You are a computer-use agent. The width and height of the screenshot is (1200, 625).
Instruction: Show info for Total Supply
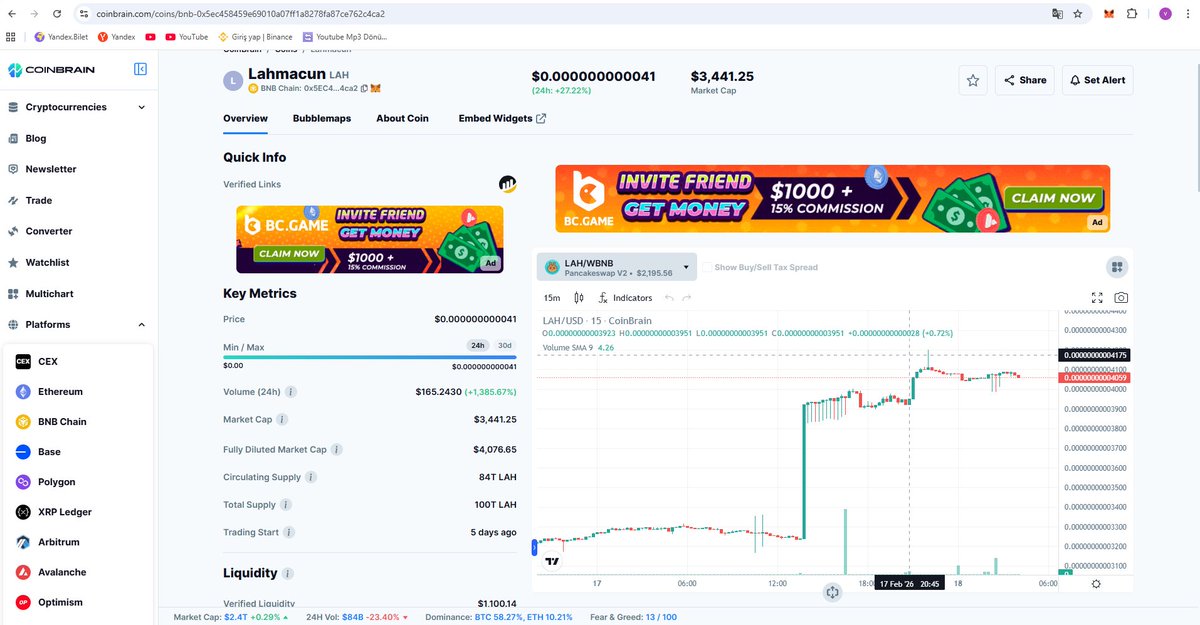pos(286,505)
